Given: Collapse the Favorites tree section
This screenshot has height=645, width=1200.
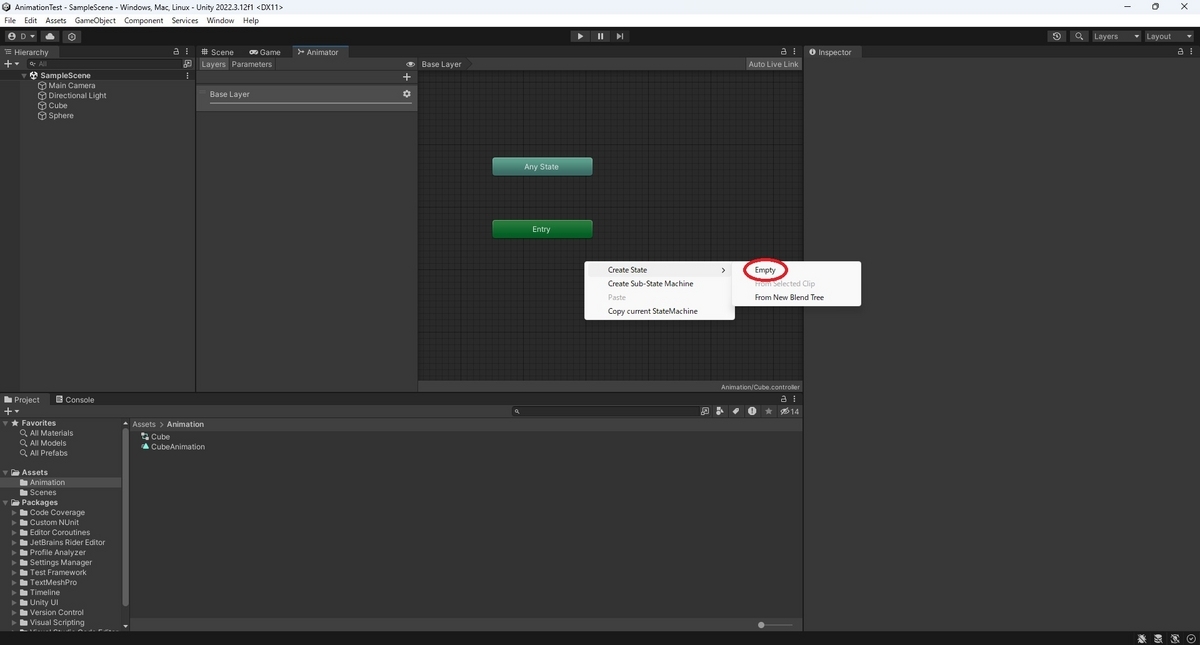Looking at the screenshot, I should point(5,423).
